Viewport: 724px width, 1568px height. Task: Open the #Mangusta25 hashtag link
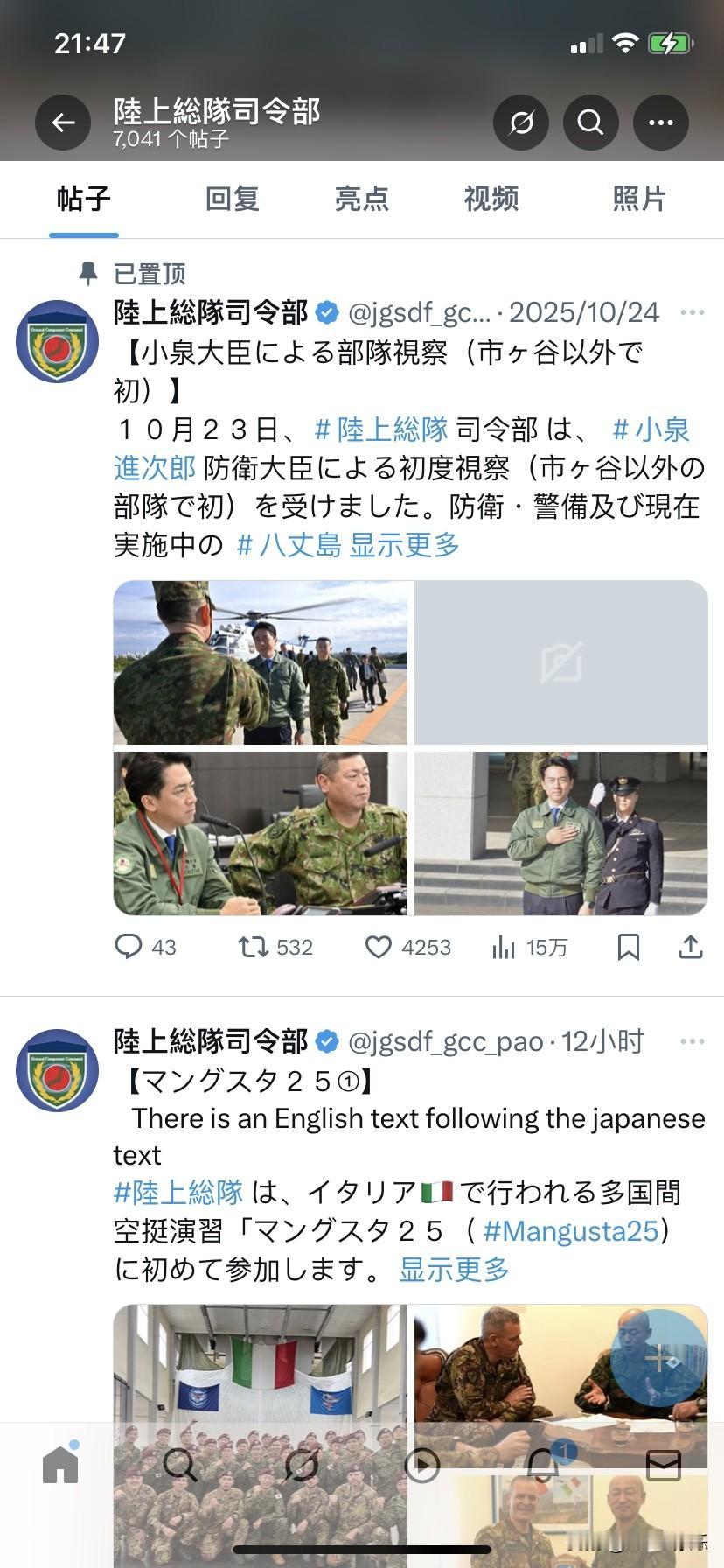coord(570,1231)
